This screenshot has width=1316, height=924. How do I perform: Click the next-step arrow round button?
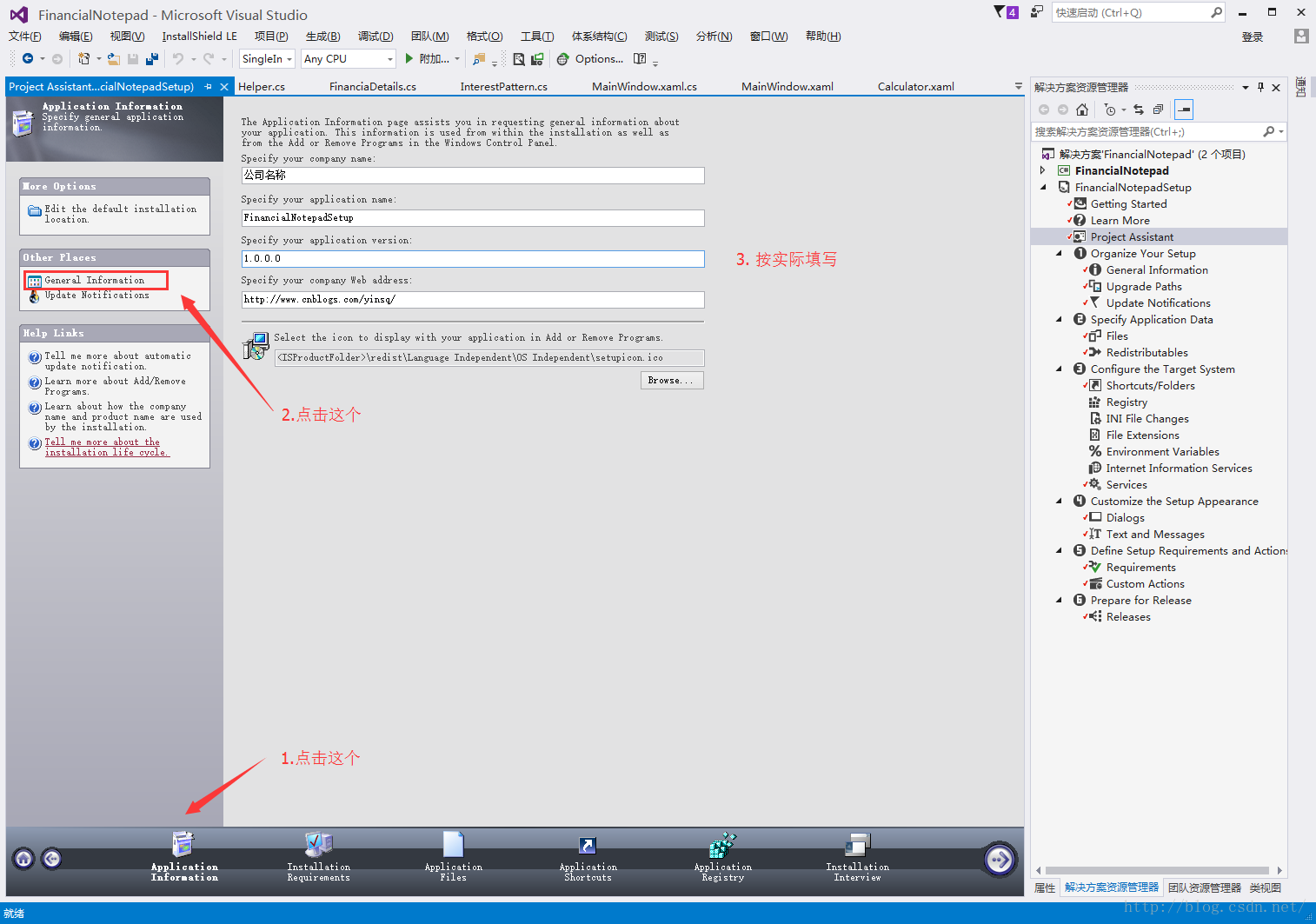1000,860
